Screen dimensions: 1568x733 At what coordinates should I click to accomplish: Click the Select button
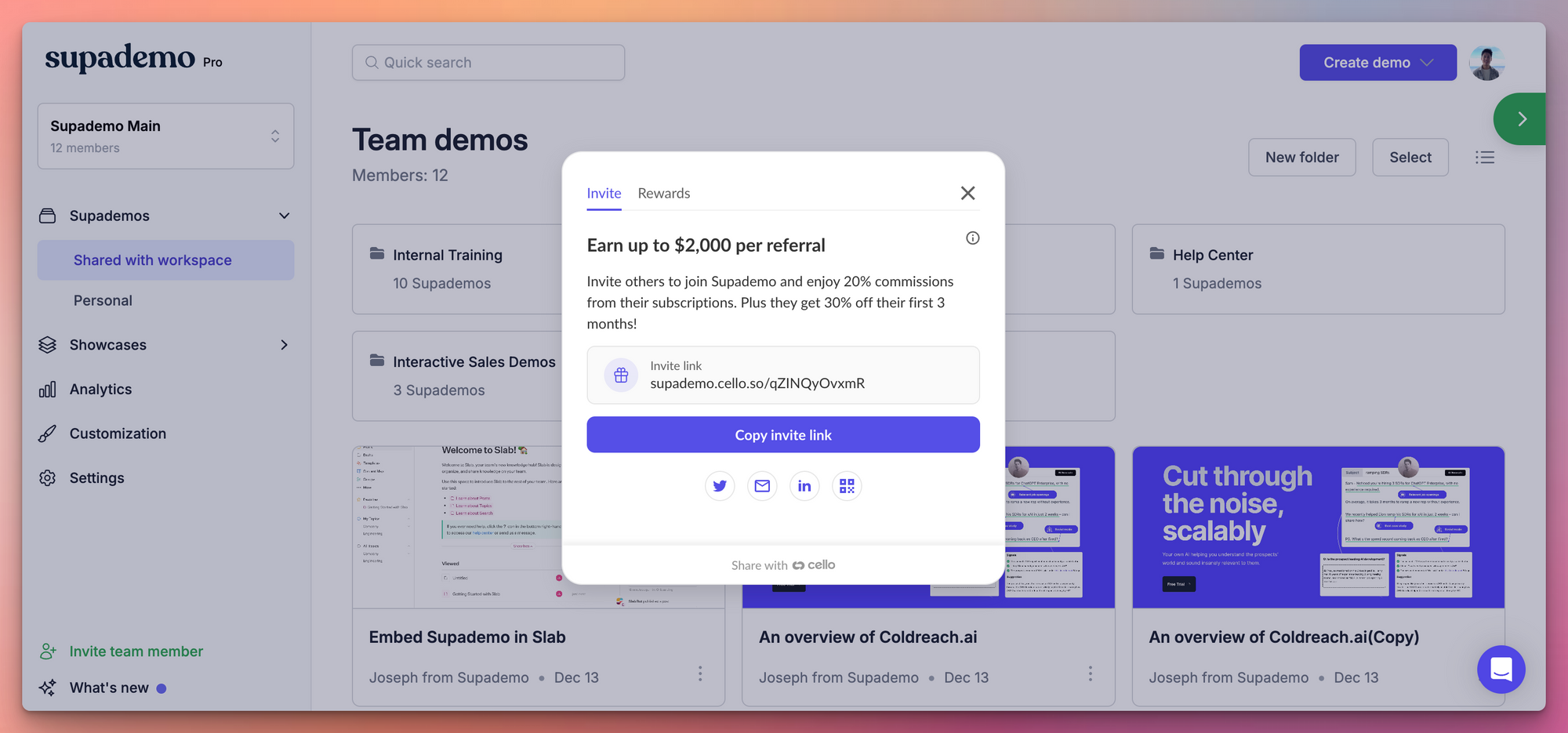point(1410,158)
